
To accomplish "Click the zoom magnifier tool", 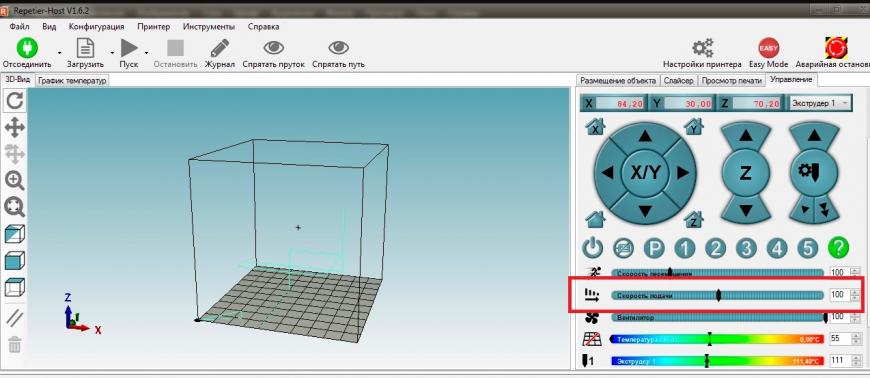I will point(14,181).
